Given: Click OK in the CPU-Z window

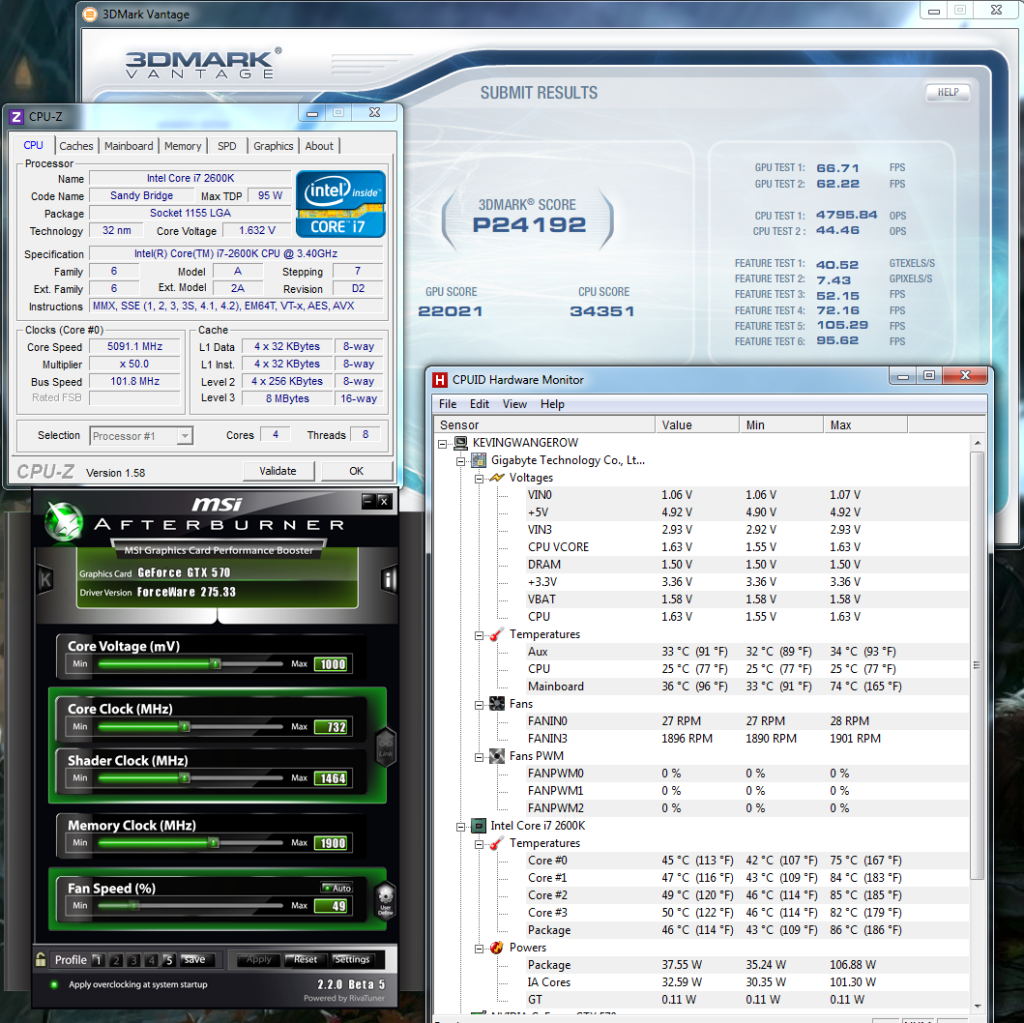Looking at the screenshot, I should pos(357,471).
